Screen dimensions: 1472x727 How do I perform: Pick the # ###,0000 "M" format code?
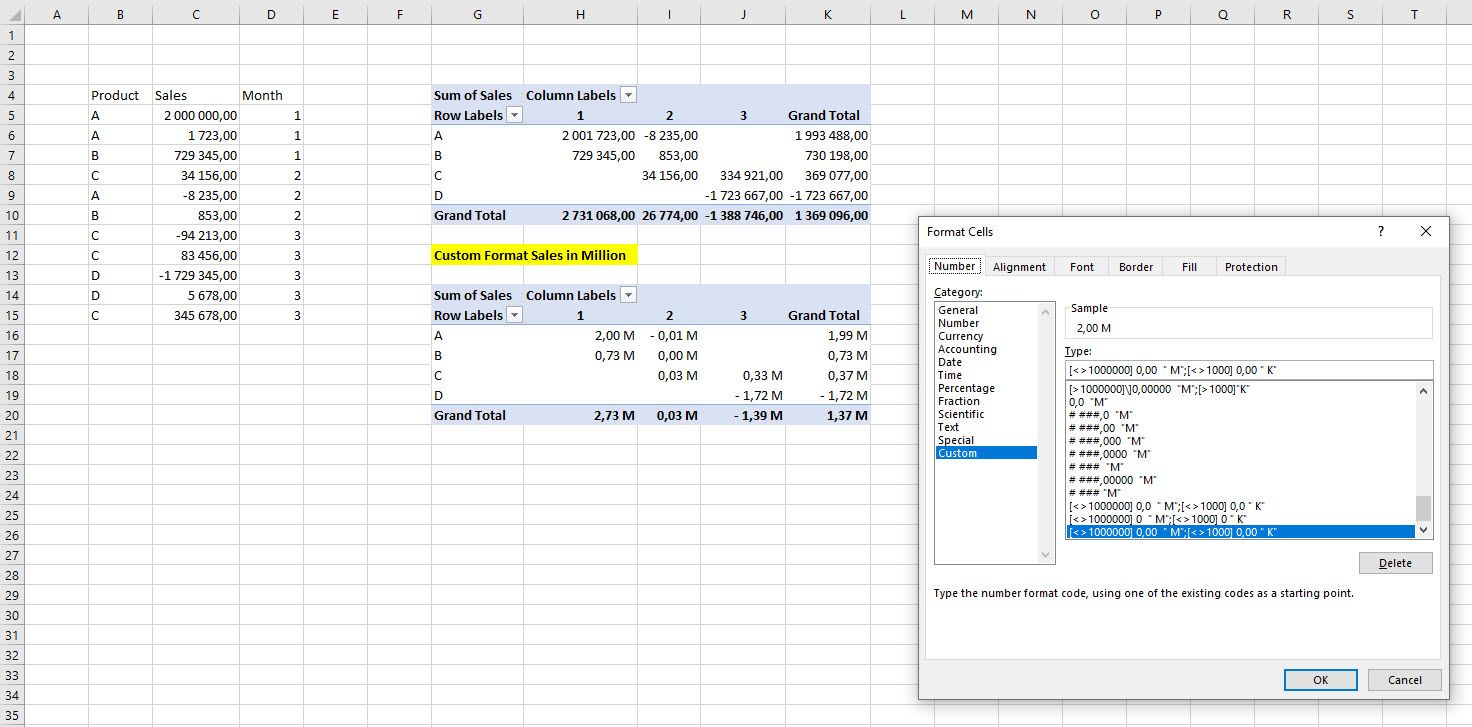[x=1240, y=454]
